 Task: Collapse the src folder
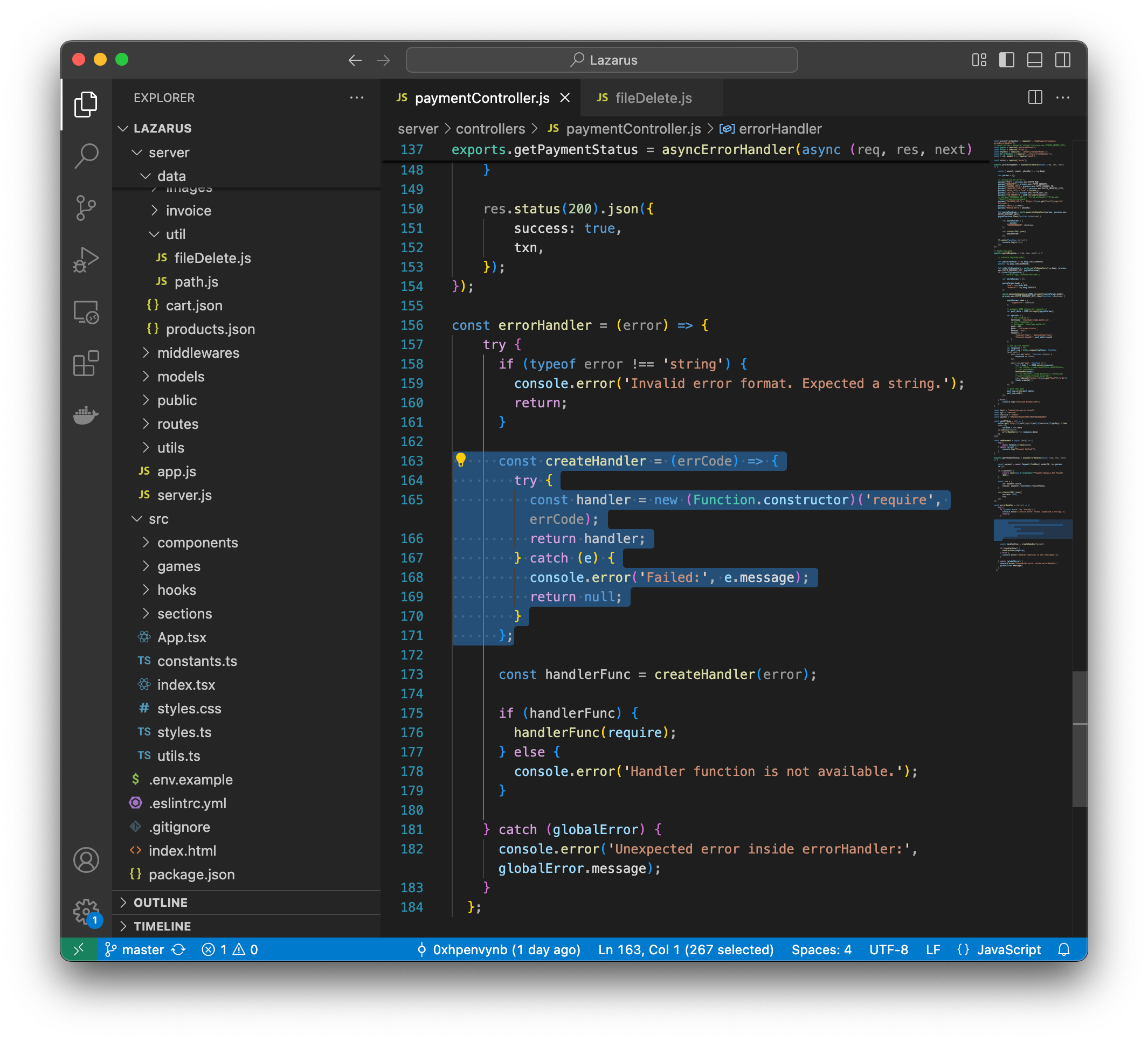(x=246, y=518)
